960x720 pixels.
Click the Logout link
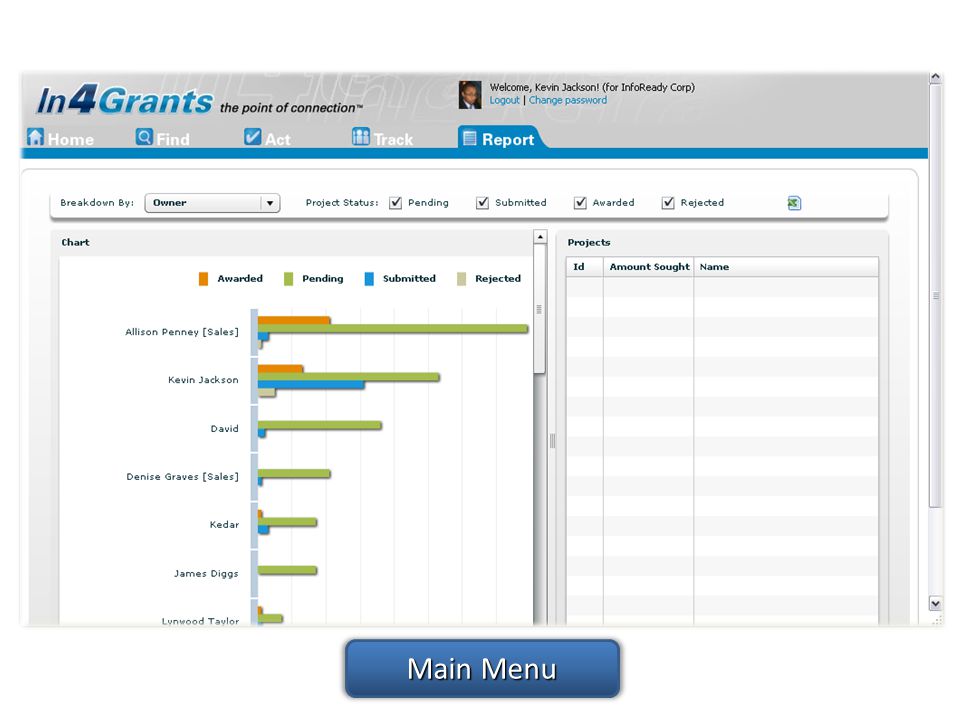click(x=504, y=100)
